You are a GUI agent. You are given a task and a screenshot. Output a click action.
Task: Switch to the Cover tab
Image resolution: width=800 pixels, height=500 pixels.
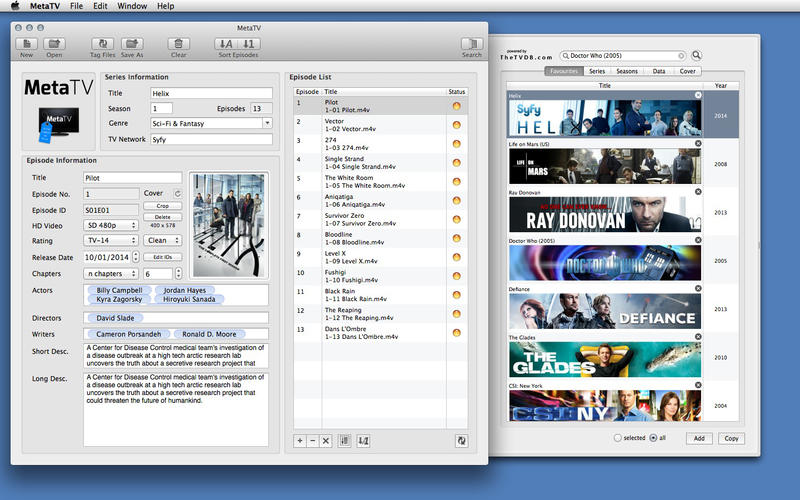click(x=687, y=71)
